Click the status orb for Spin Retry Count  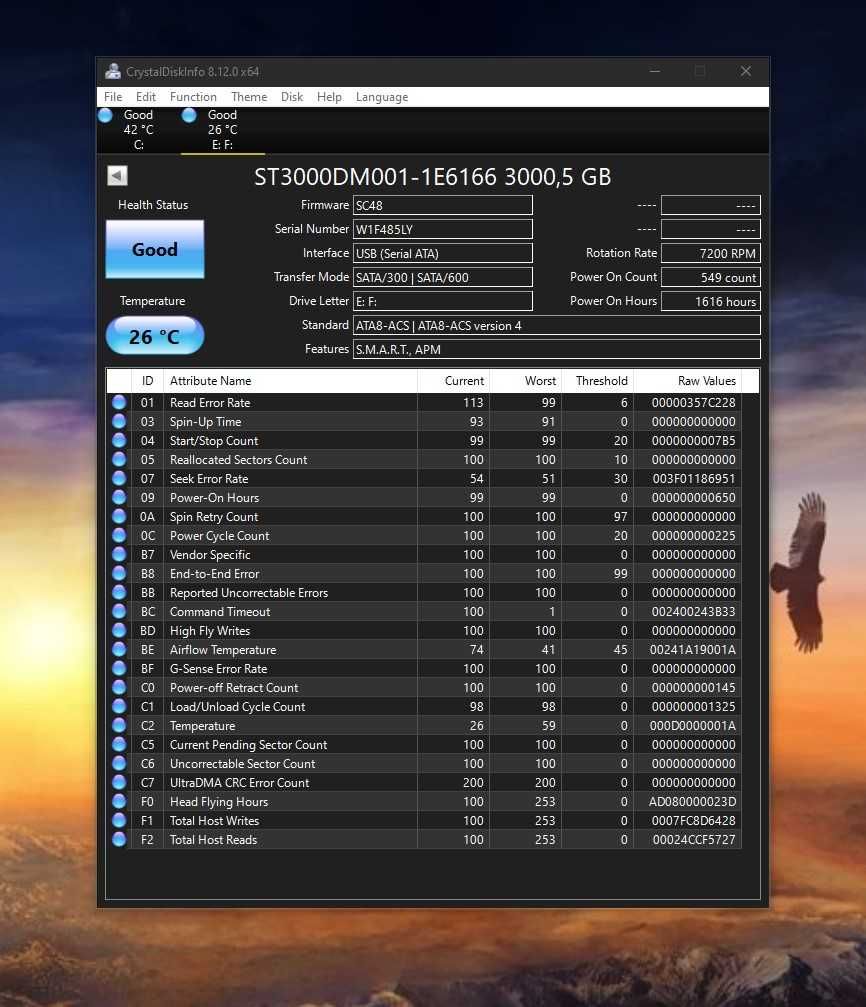(119, 516)
